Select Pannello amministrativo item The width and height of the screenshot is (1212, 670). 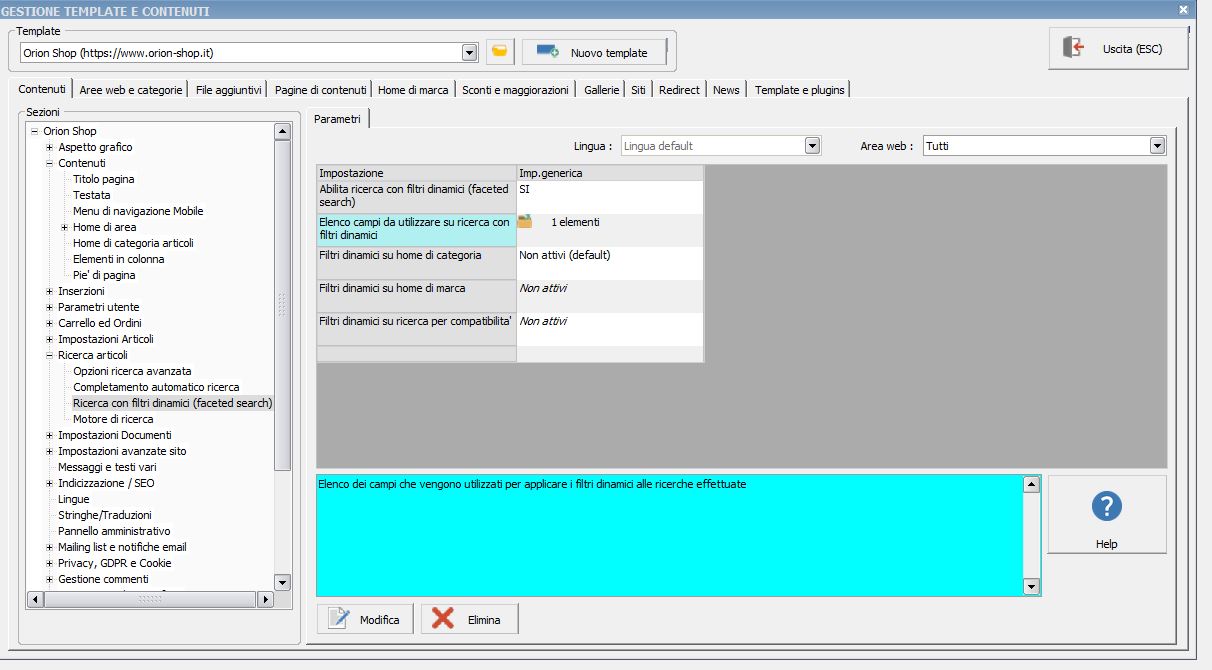[114, 531]
